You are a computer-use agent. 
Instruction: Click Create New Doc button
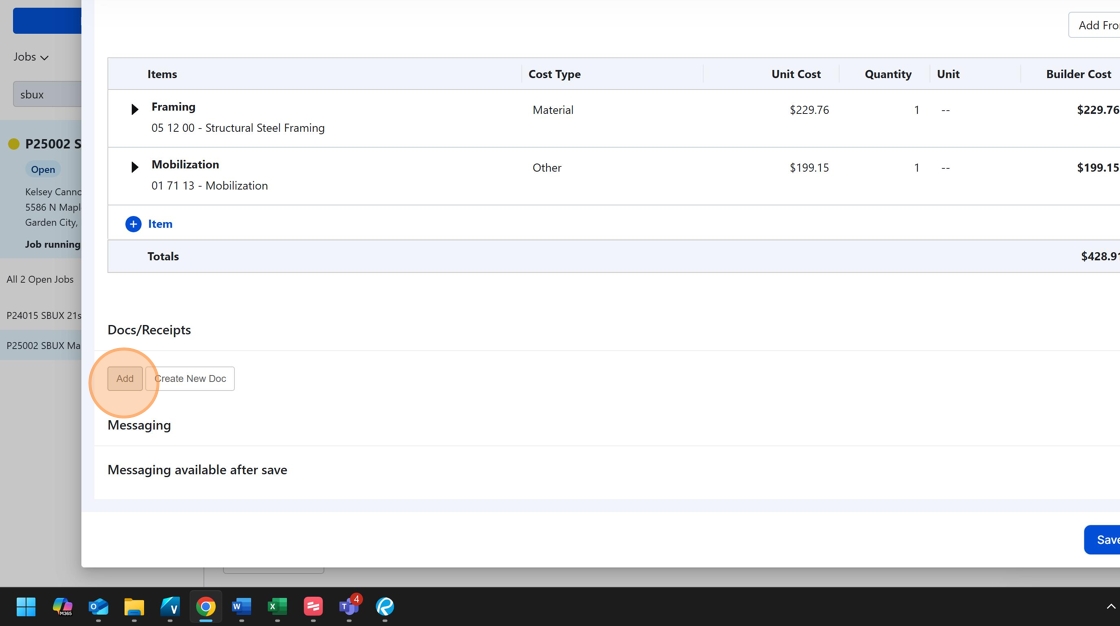point(190,379)
